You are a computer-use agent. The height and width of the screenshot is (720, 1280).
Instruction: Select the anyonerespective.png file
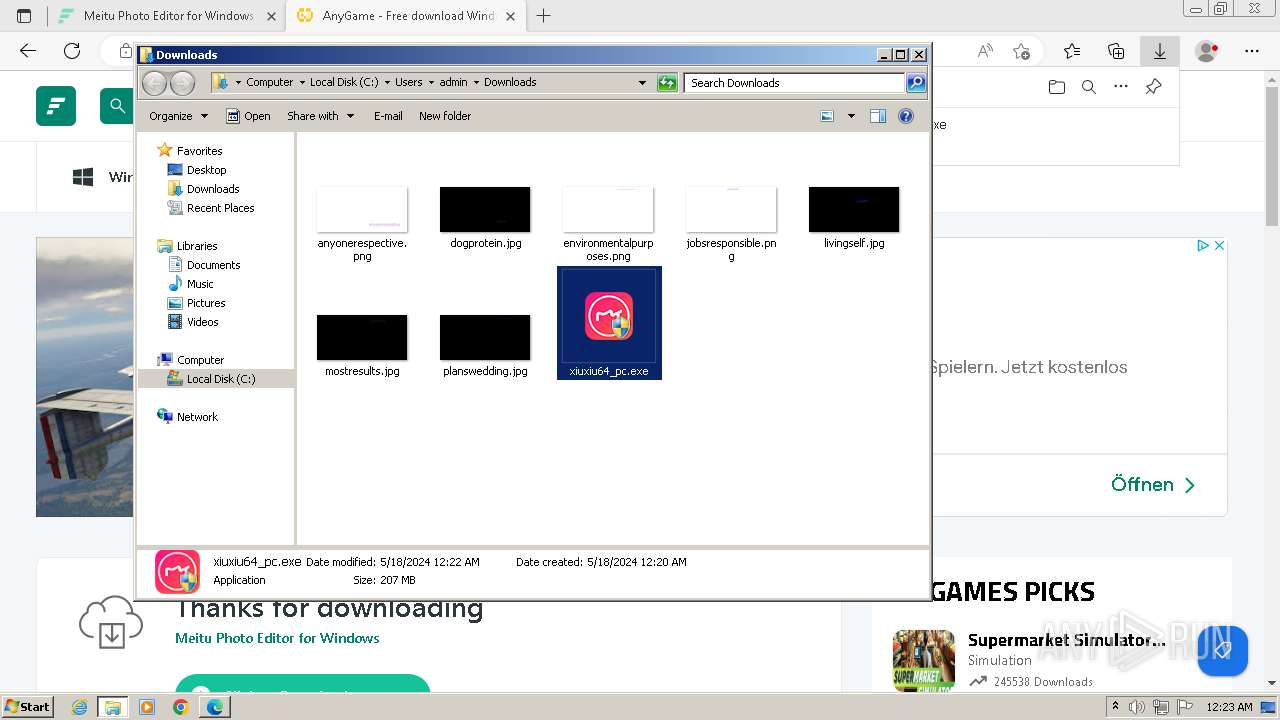(x=362, y=224)
